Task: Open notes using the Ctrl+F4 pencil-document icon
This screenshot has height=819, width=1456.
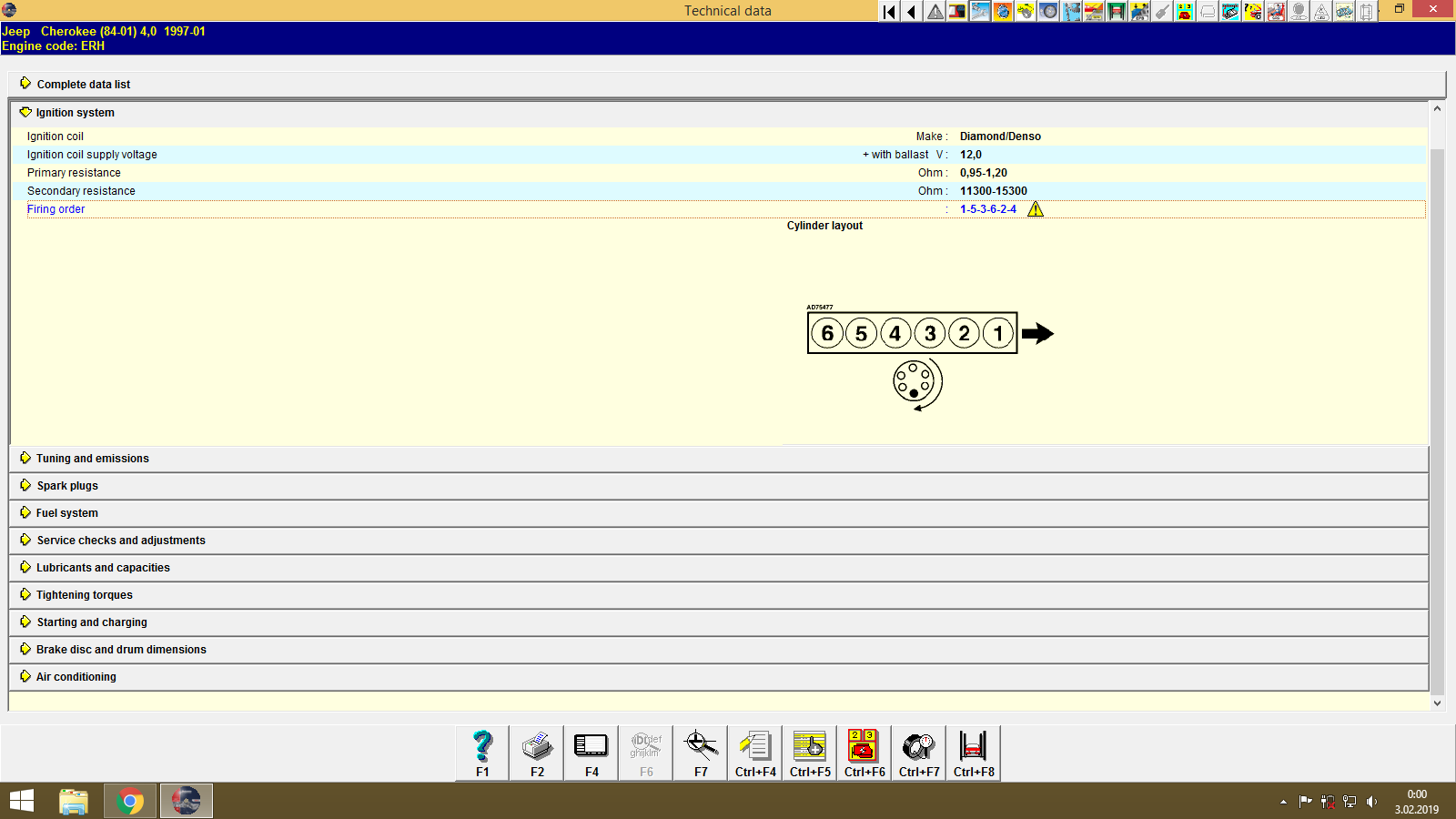Action: (x=754, y=746)
